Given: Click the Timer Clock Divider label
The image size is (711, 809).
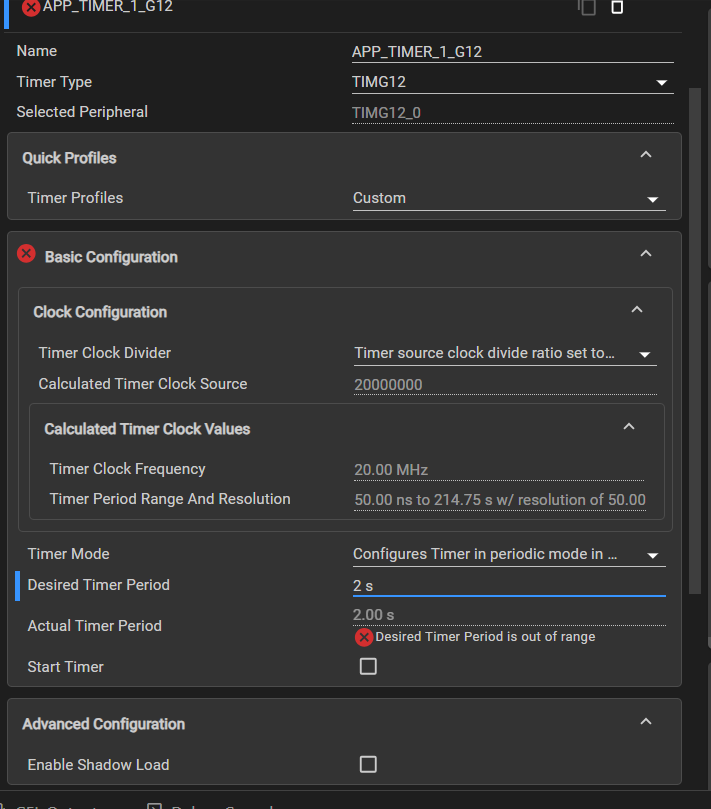Looking at the screenshot, I should (x=105, y=353).
